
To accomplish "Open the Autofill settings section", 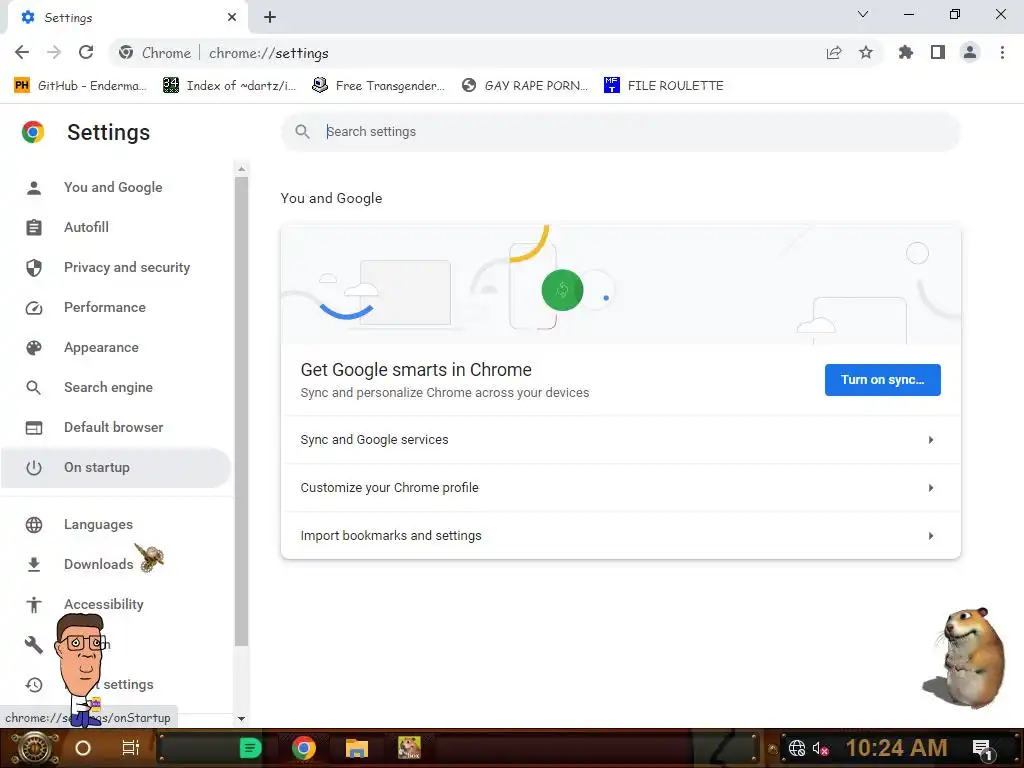I will click(x=116, y=227).
